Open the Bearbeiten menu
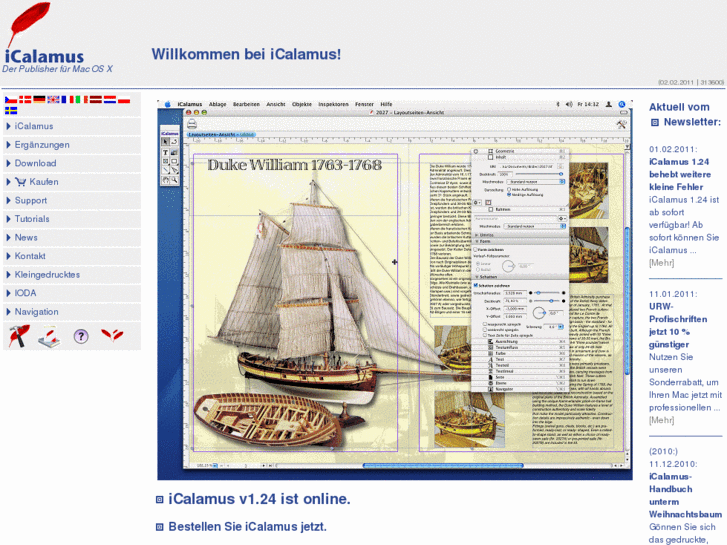 tap(246, 104)
